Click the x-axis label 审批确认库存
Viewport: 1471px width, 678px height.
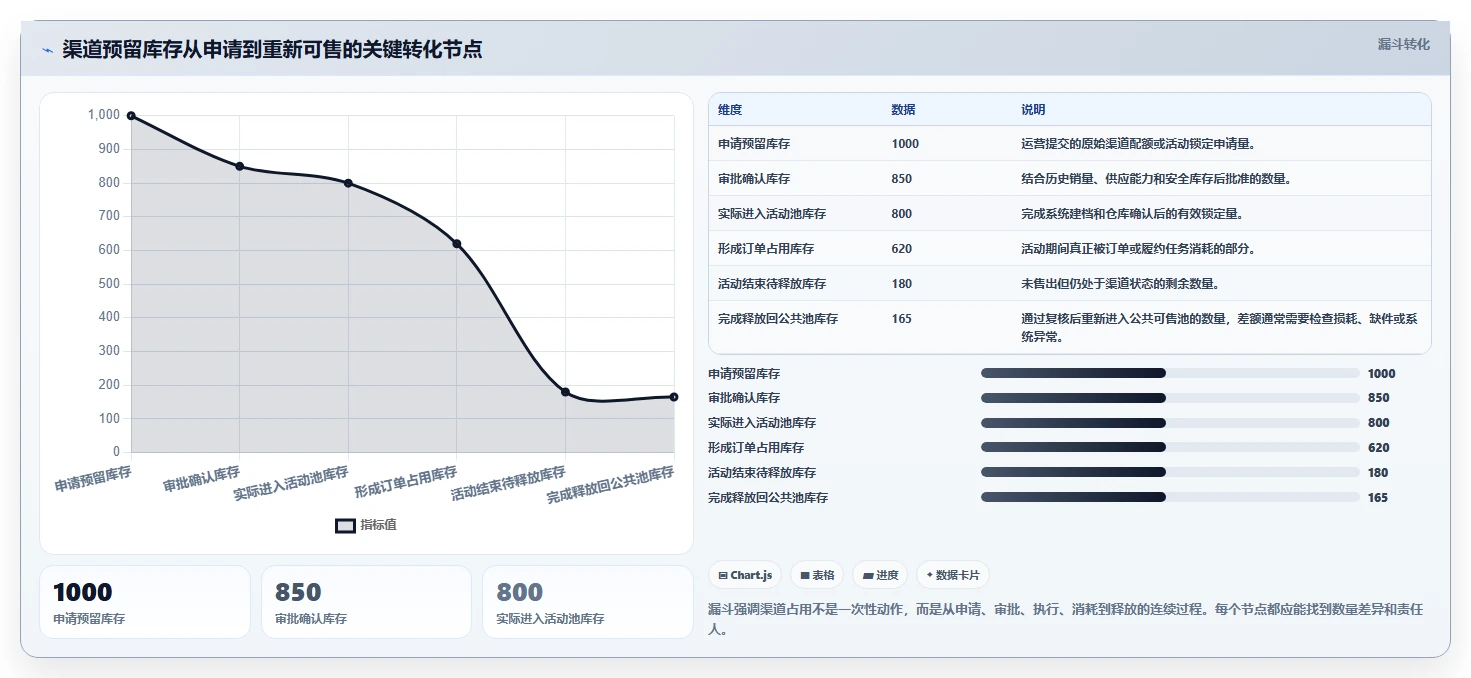[x=202, y=478]
